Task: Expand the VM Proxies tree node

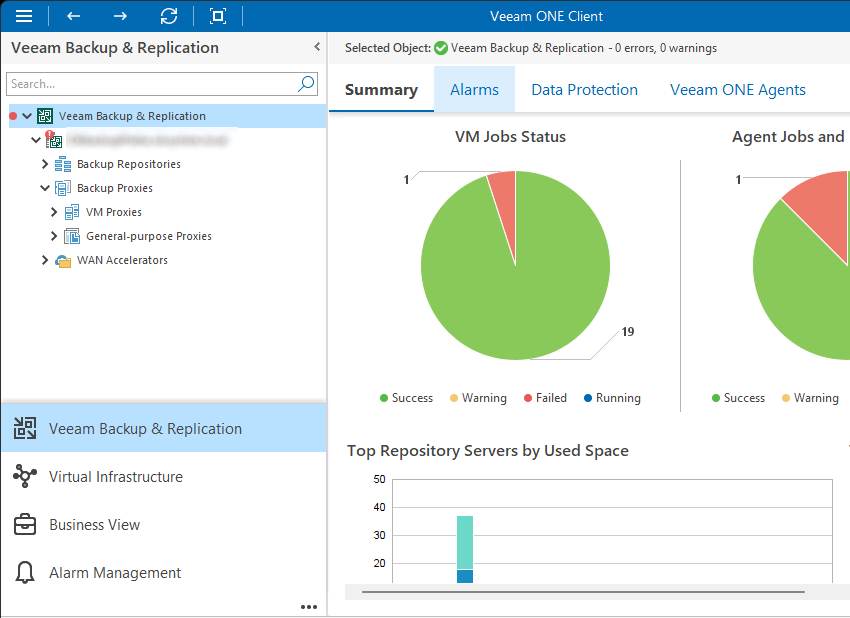Action: pyautogui.click(x=54, y=211)
